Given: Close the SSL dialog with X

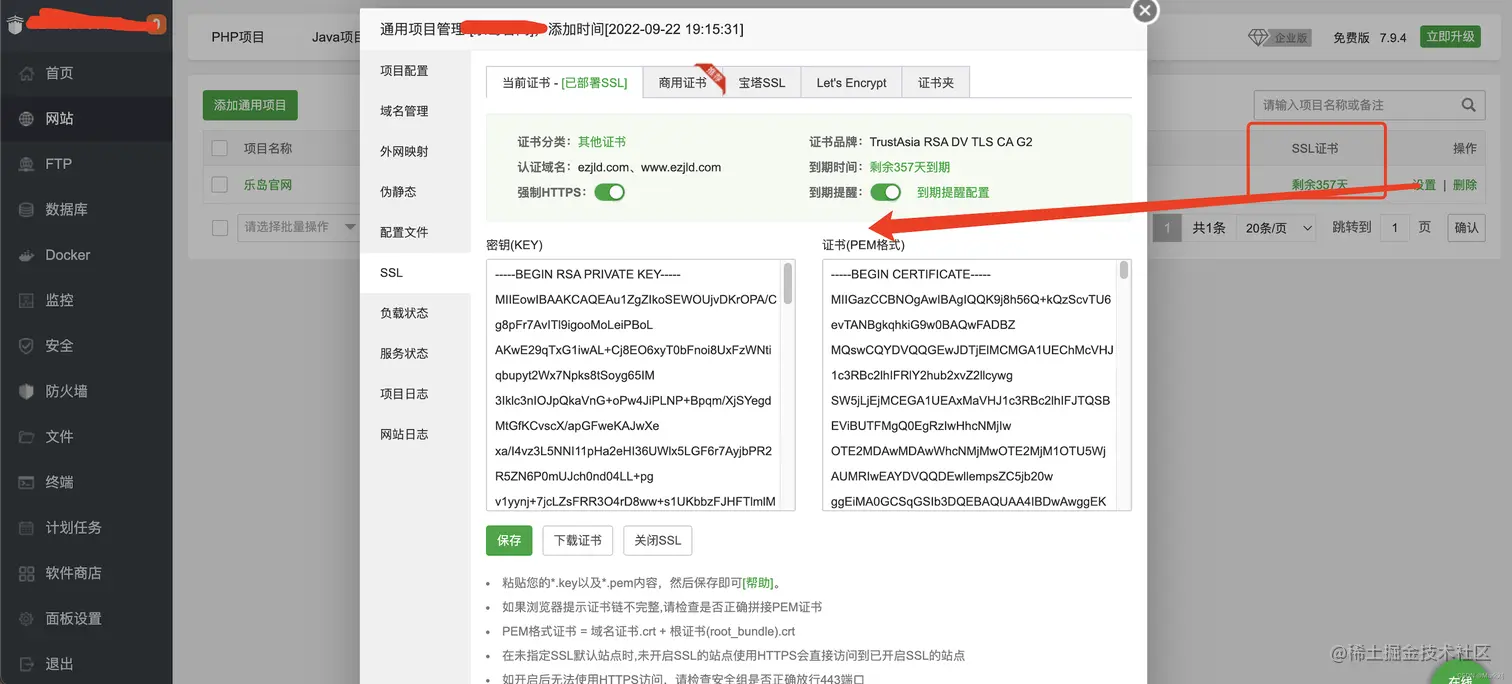Looking at the screenshot, I should [x=1145, y=10].
